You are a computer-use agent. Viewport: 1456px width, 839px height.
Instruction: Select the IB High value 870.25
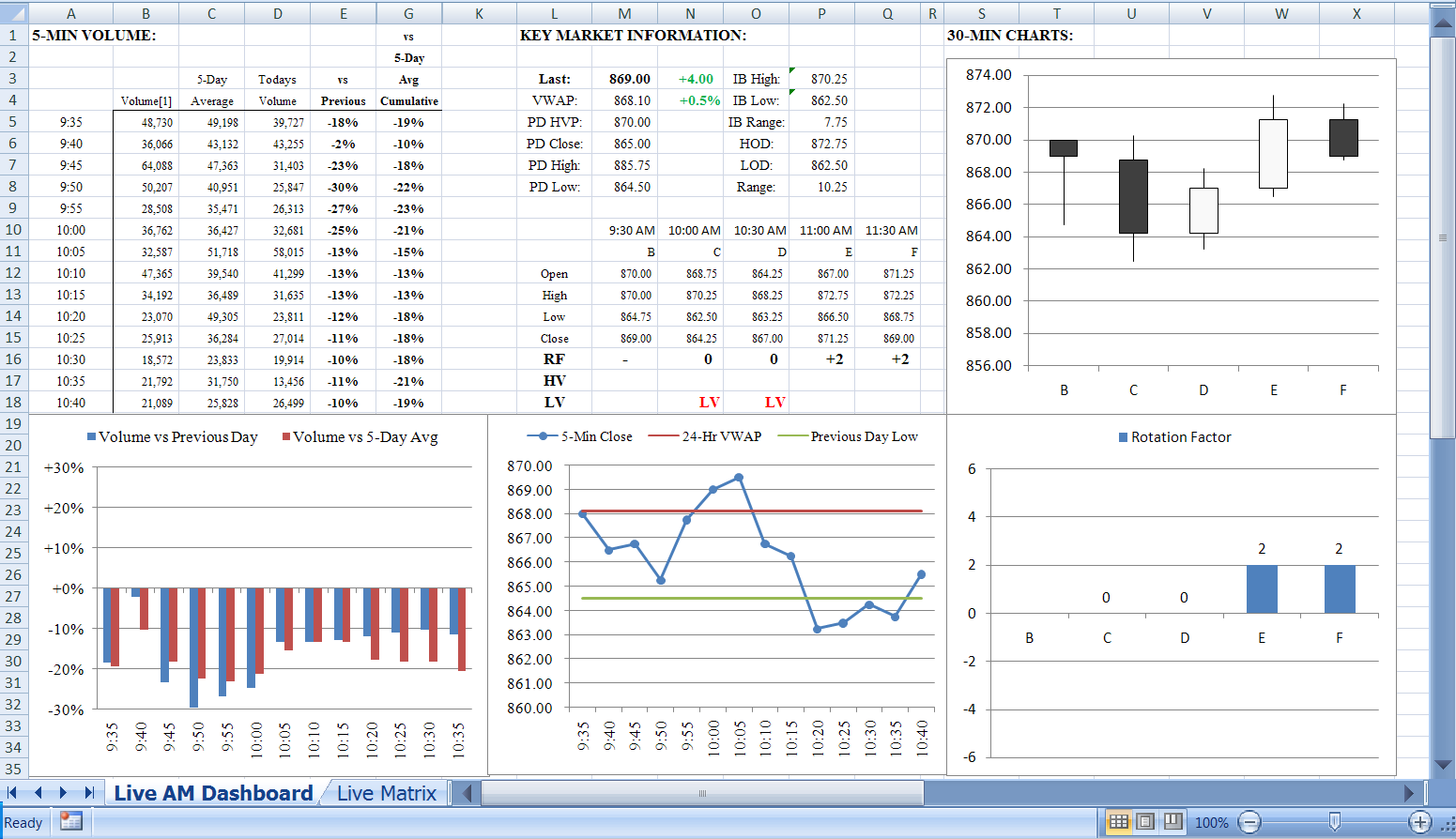coord(821,79)
